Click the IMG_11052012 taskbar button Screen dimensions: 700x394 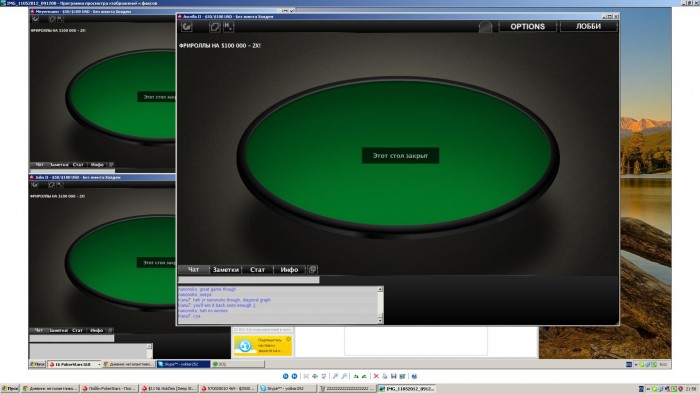pos(406,389)
